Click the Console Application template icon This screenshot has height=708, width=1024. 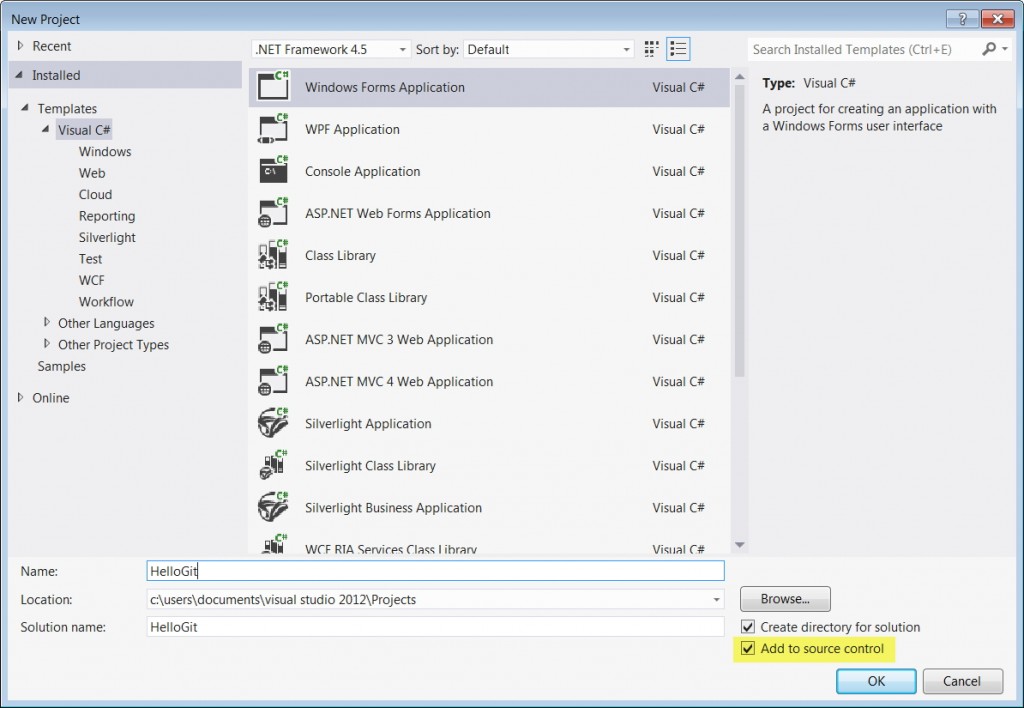point(273,170)
